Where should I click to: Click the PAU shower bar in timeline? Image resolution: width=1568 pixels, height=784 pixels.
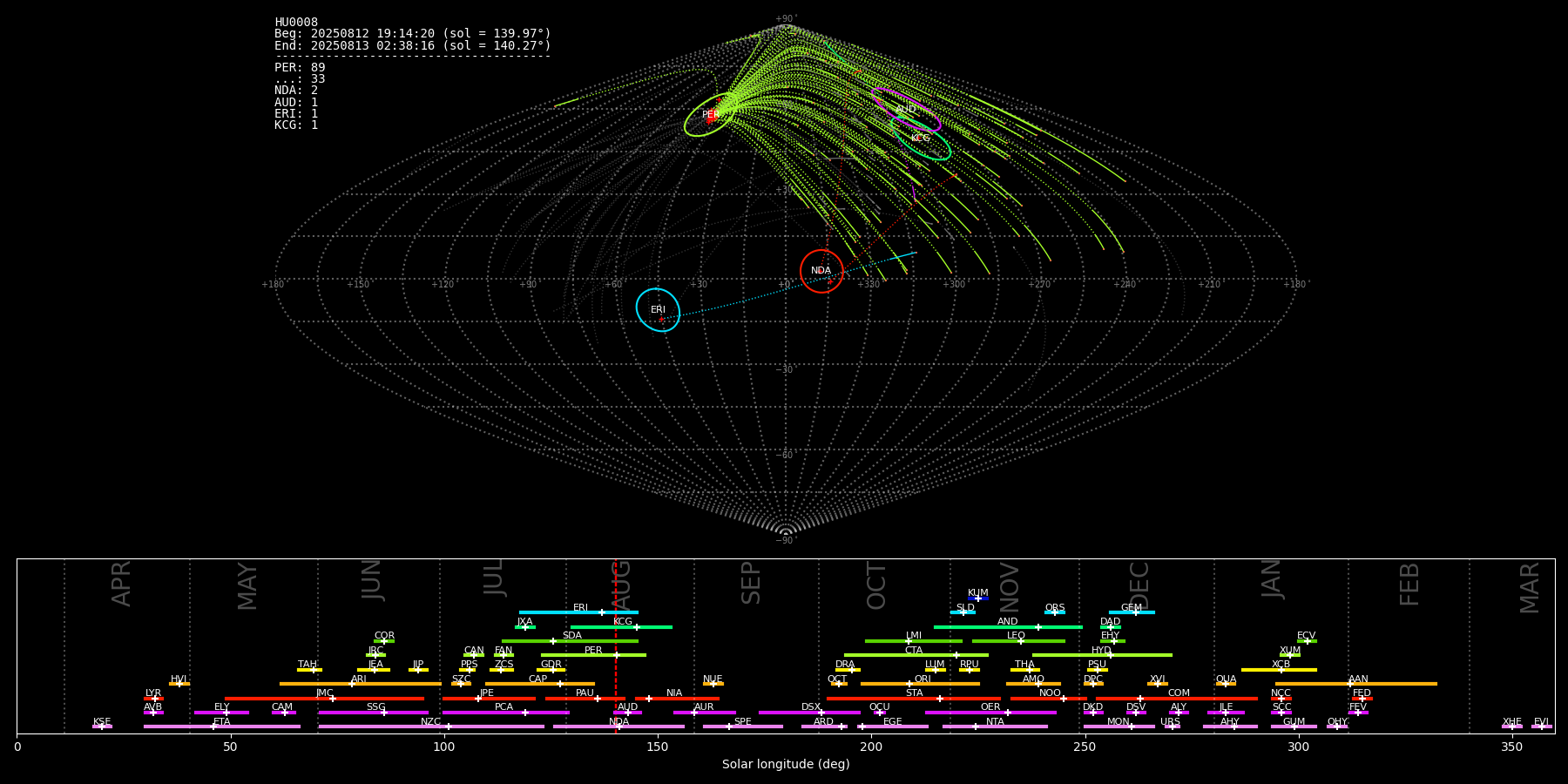[585, 699]
